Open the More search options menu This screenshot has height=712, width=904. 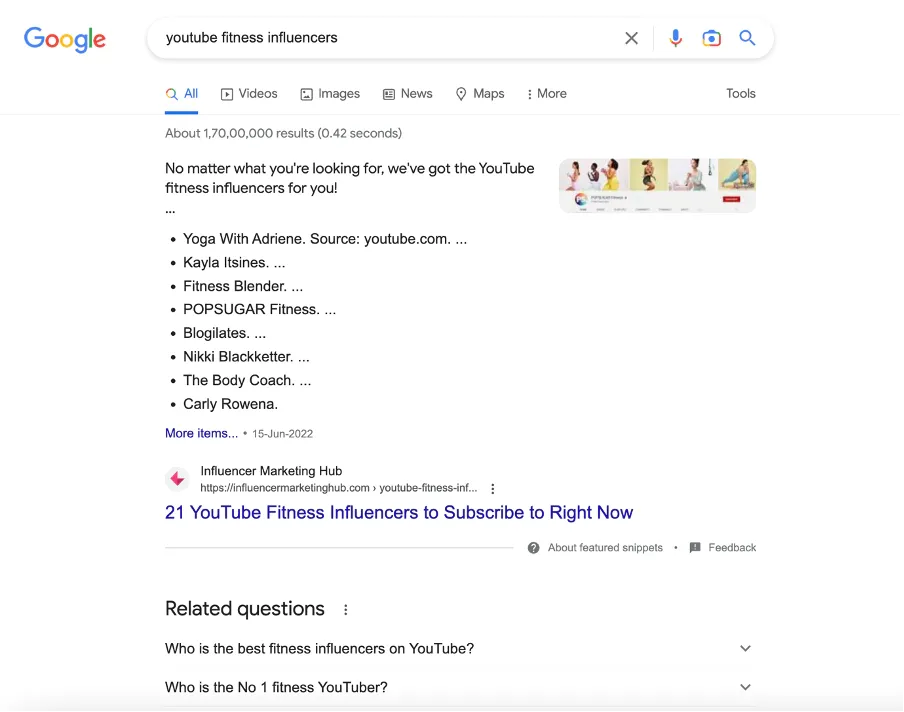(x=547, y=94)
